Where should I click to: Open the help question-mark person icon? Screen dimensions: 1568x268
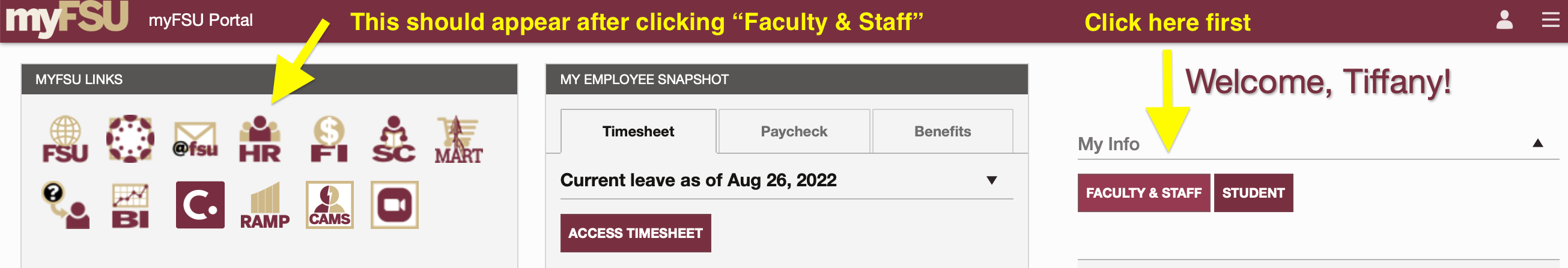(65, 206)
